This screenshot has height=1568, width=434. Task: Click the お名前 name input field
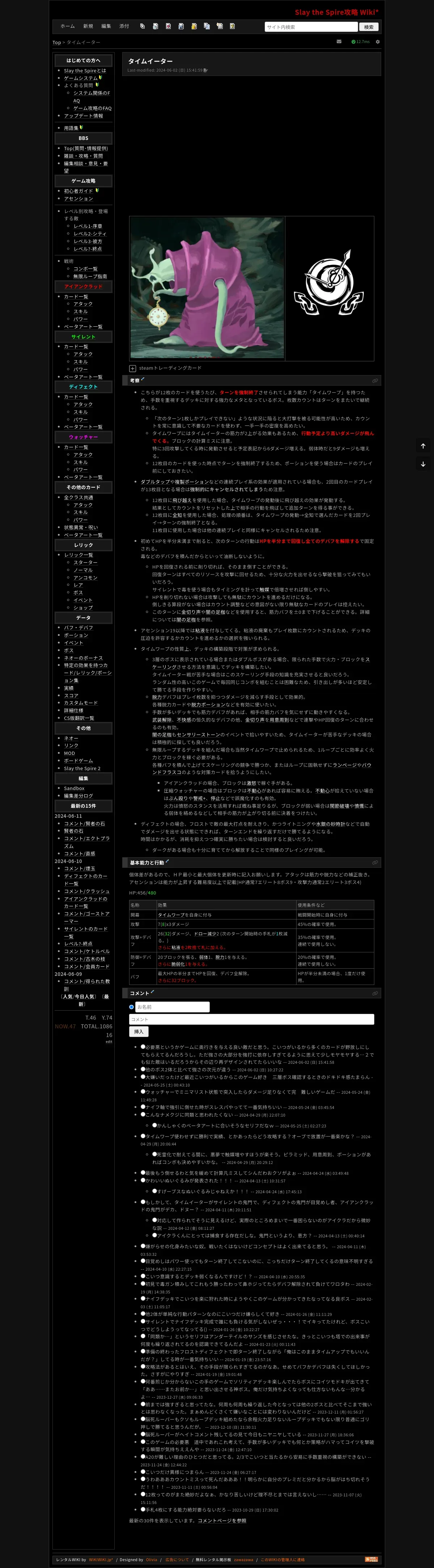click(x=172, y=1007)
